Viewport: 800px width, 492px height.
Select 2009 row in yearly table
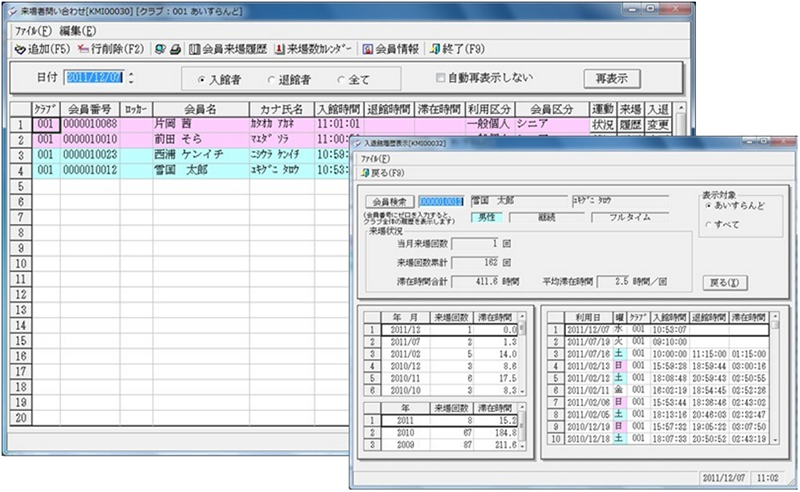[449, 445]
